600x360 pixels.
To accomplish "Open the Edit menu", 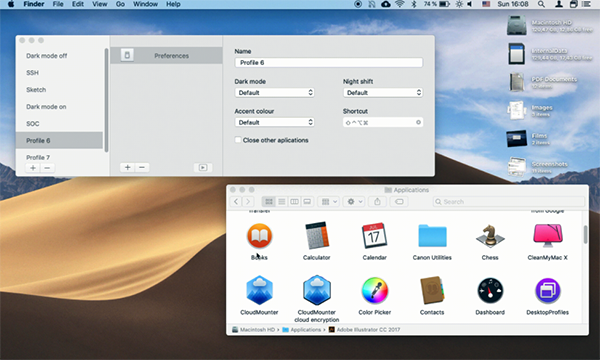I will (78, 4).
